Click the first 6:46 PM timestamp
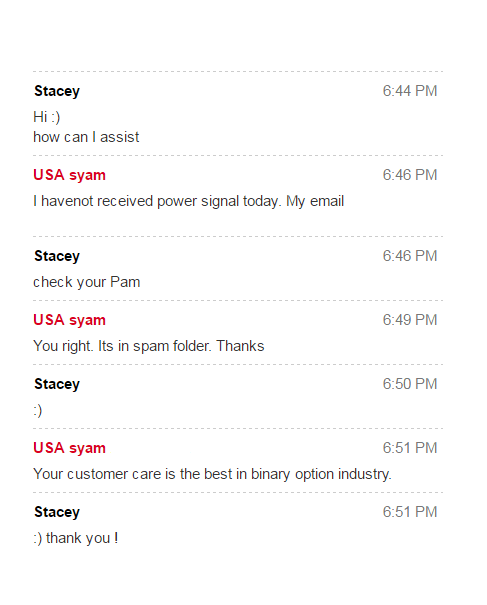487x605 pixels. (410, 175)
